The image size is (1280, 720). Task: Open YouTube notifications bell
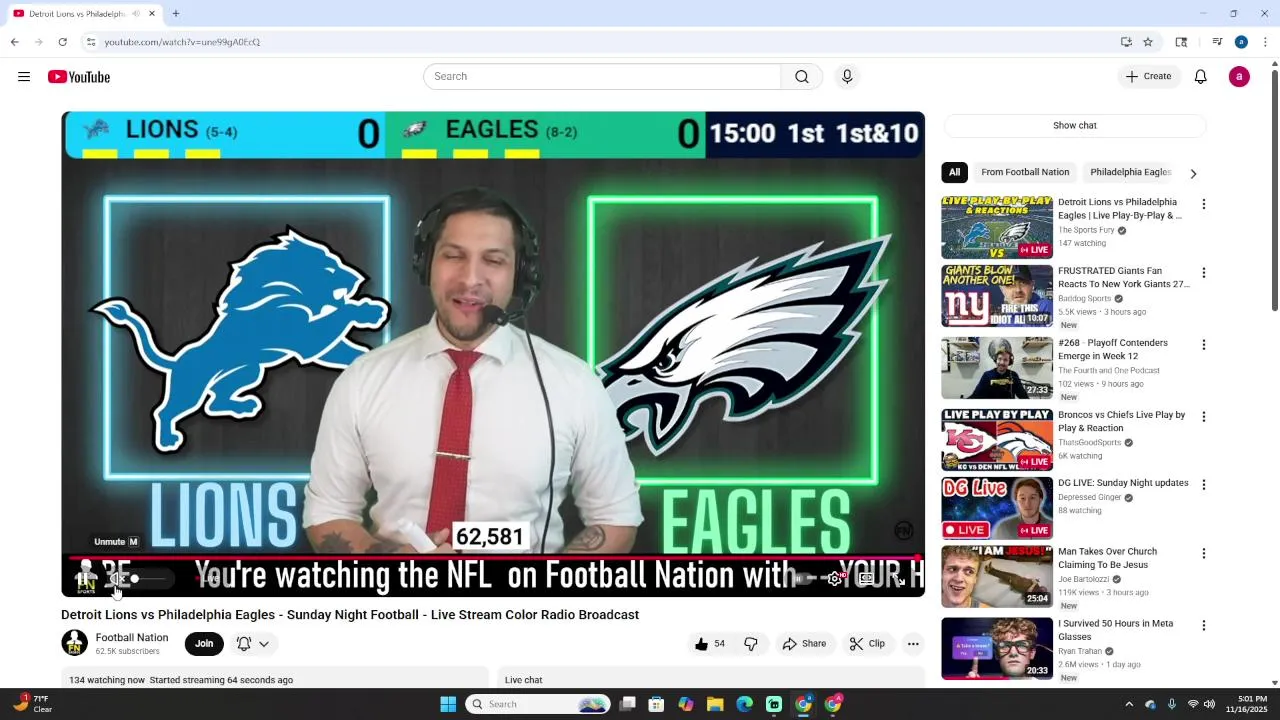[x=1201, y=77]
